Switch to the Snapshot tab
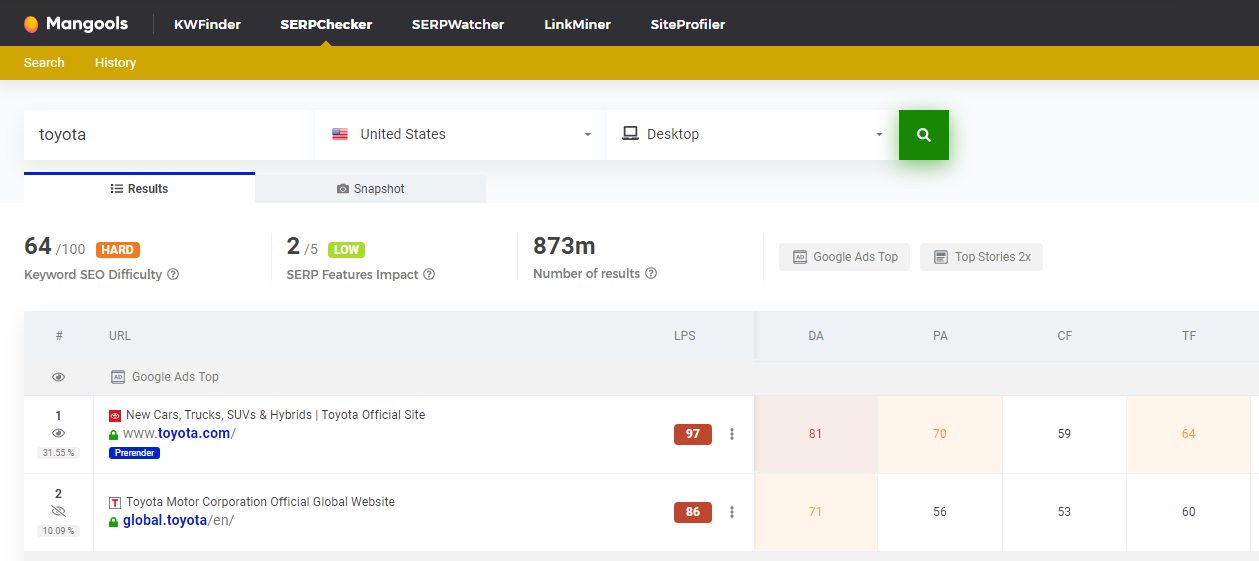 tap(371, 188)
